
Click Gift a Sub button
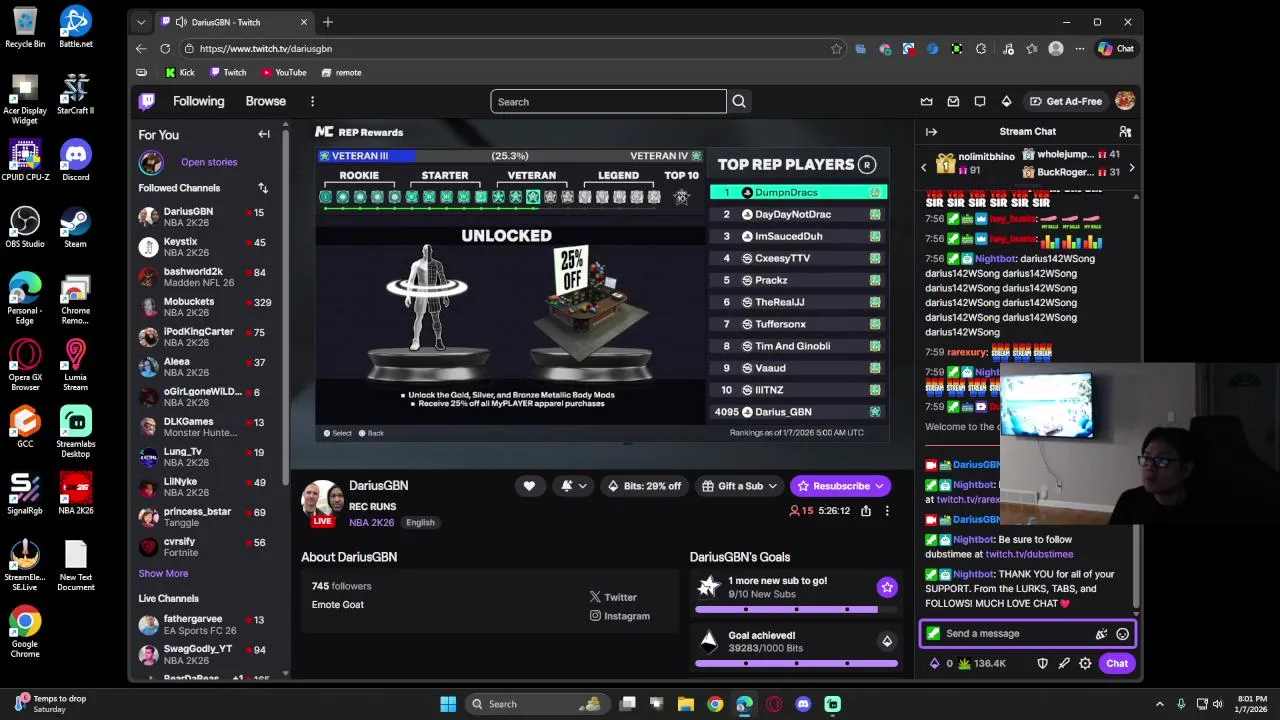739,486
